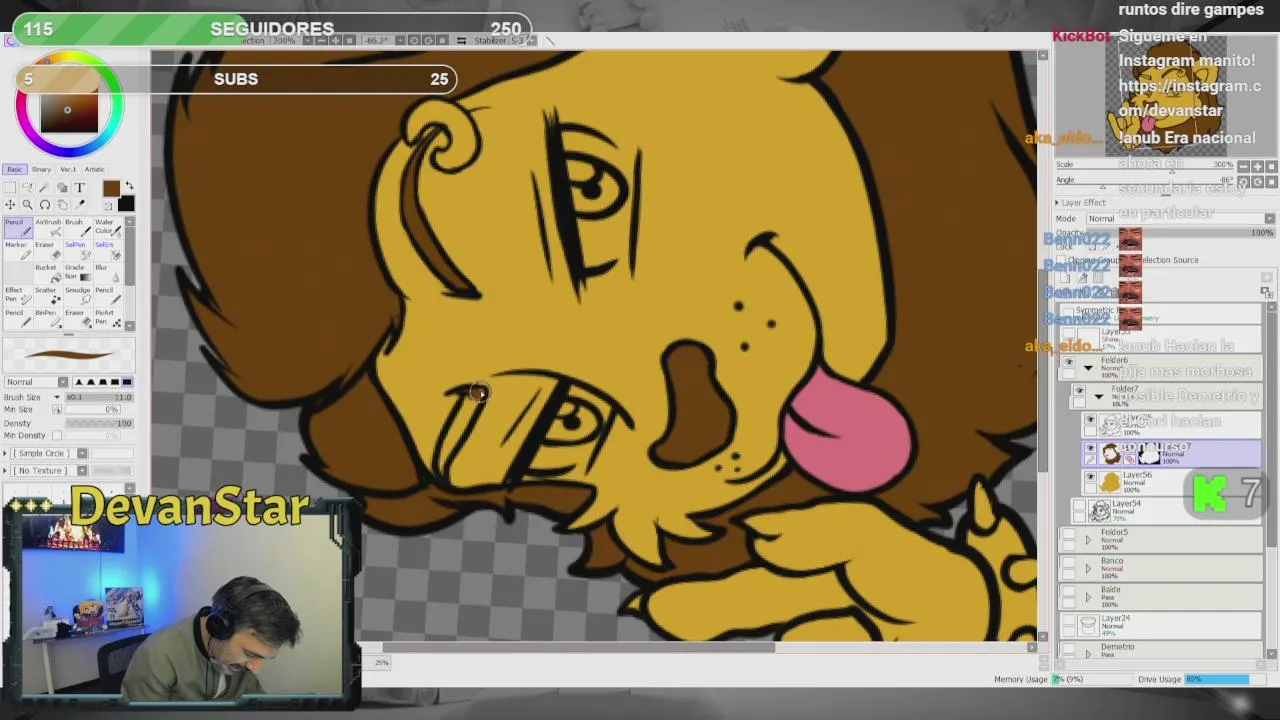This screenshot has width=1280, height=720.
Task: Switch to the Basic tool tab
Action: (x=15, y=169)
